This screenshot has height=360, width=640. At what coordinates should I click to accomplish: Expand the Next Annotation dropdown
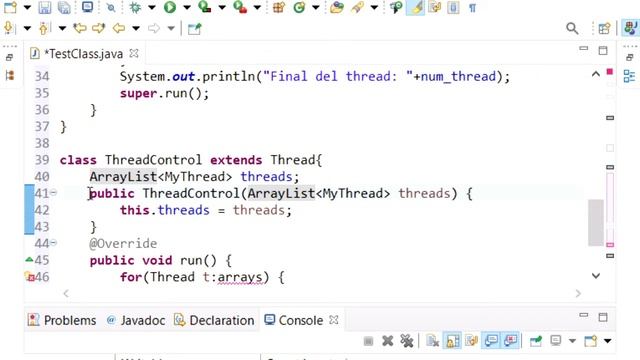27,28
